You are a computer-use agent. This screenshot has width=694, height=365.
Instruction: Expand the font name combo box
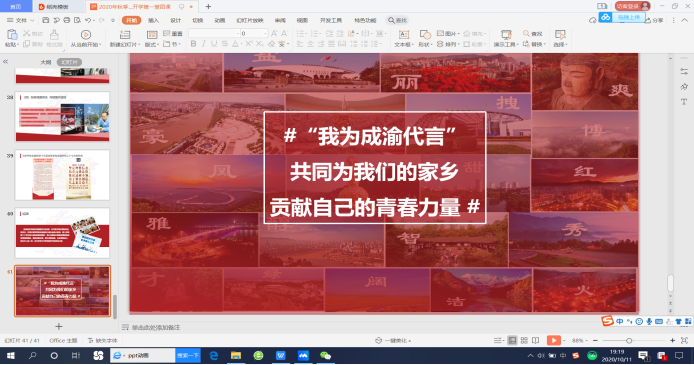point(237,33)
